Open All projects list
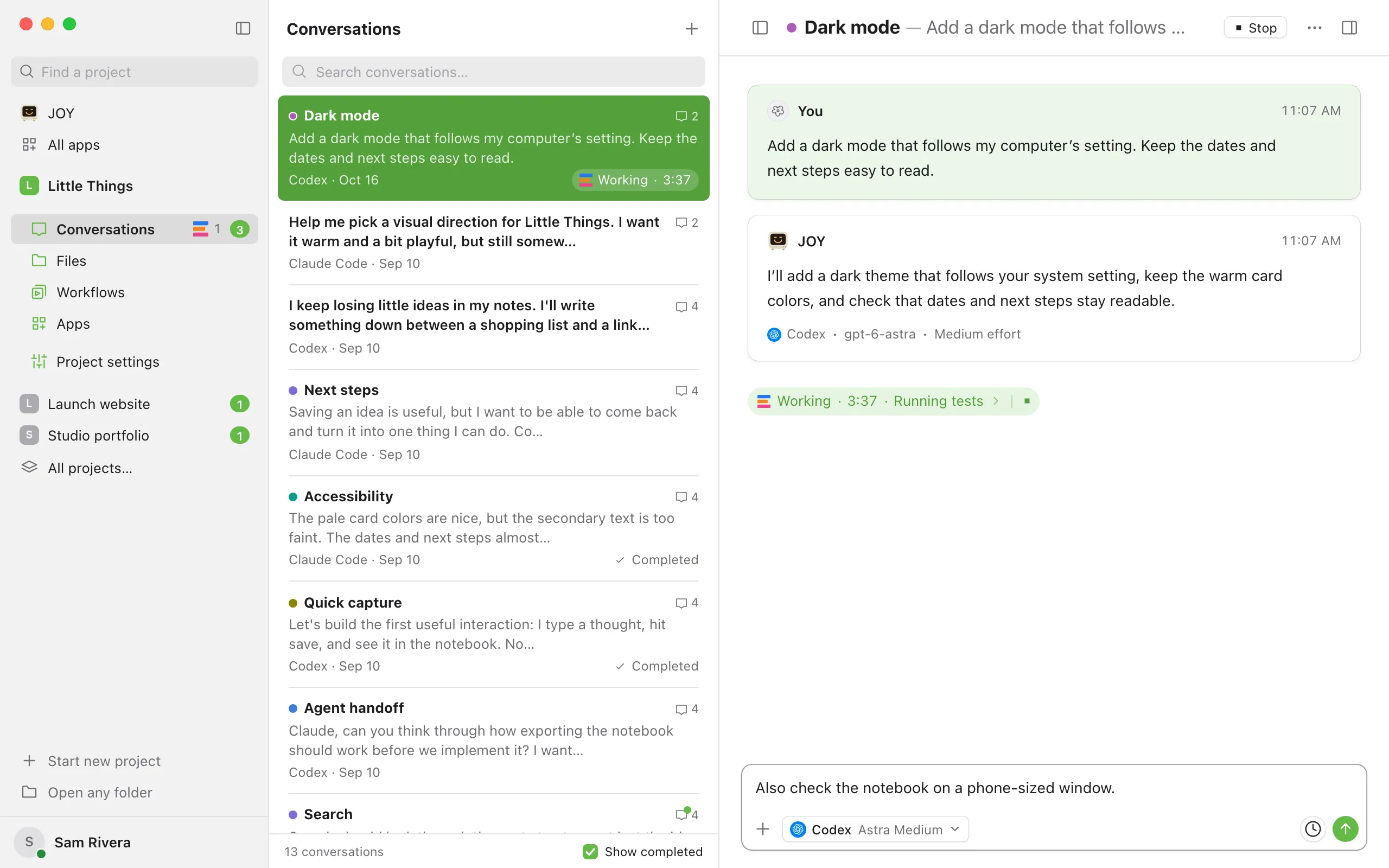 click(x=135, y=468)
